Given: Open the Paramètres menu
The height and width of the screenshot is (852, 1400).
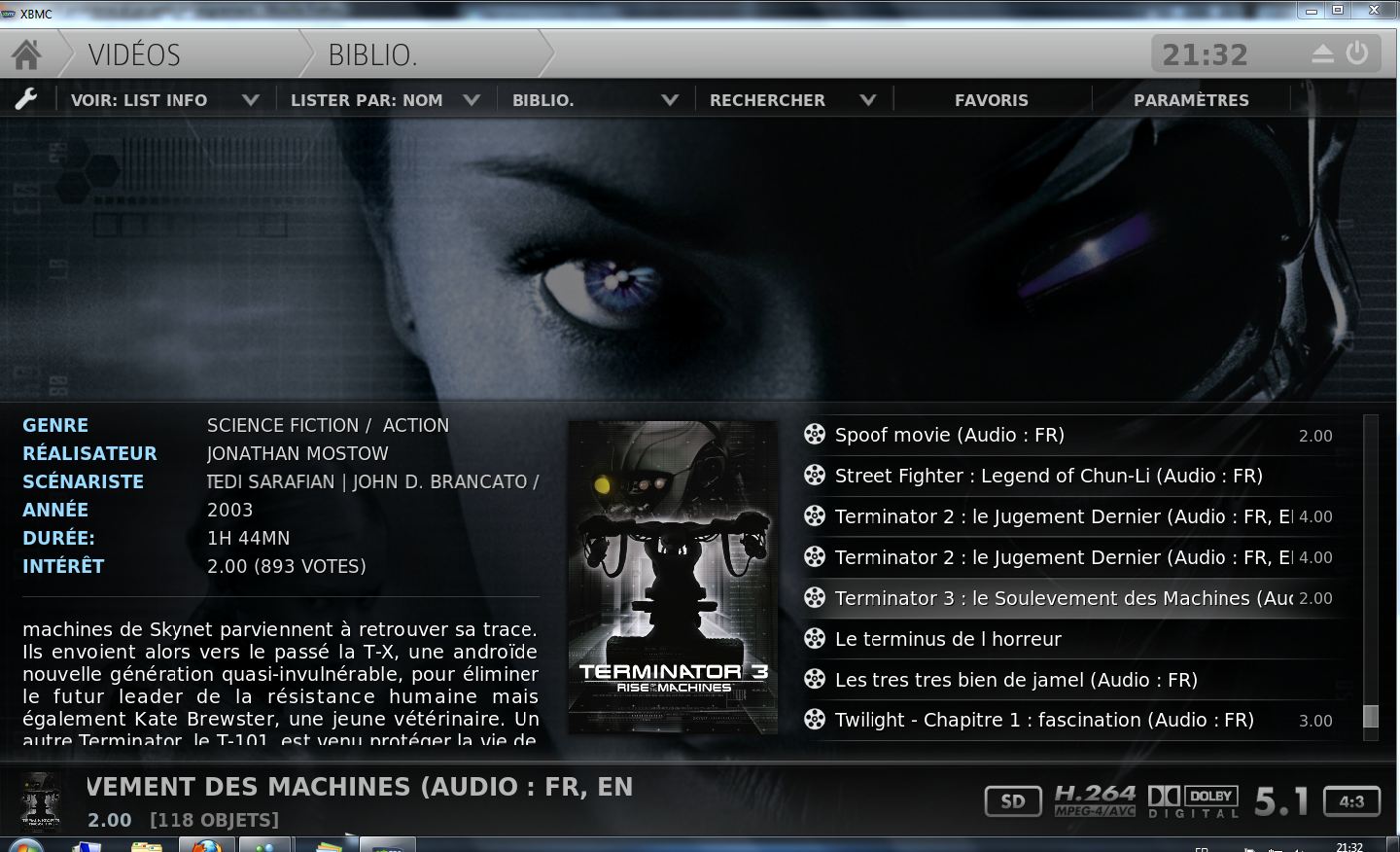Looking at the screenshot, I should (1191, 100).
